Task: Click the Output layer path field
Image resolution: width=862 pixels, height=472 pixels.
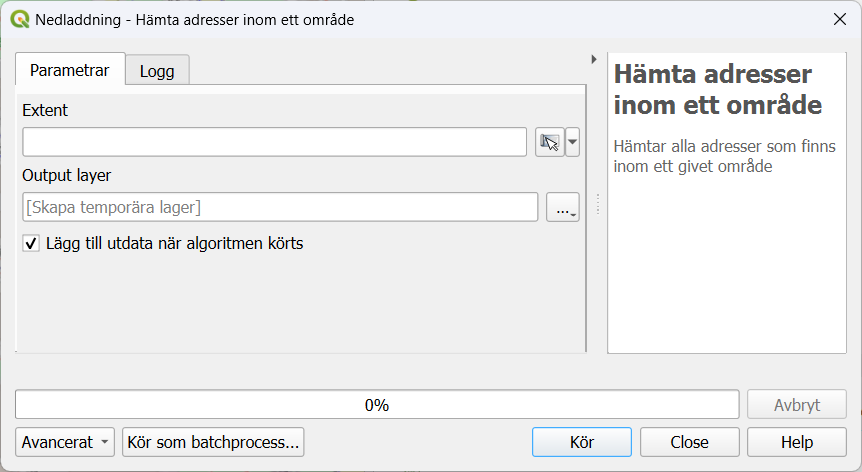Action: click(x=280, y=207)
